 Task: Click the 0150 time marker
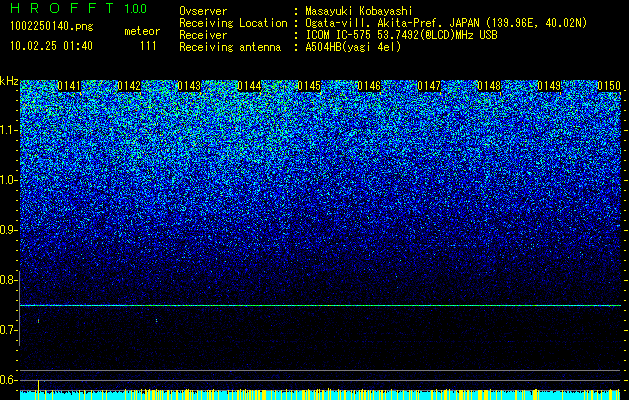[x=609, y=86]
